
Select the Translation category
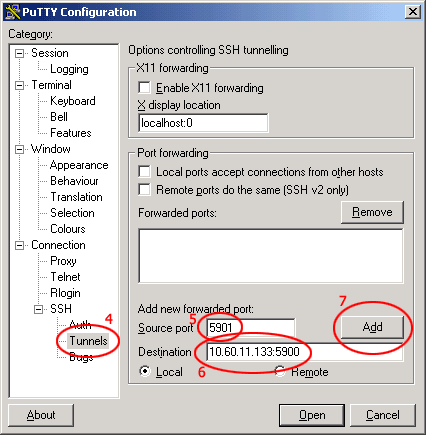click(76, 197)
